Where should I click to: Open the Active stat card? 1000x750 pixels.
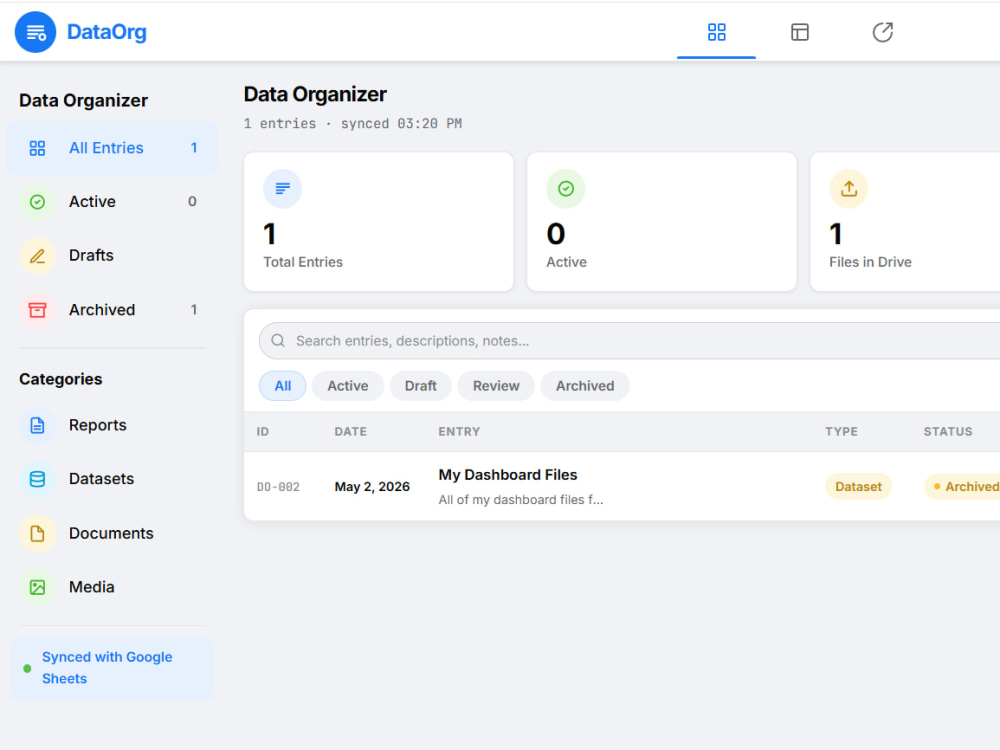(x=662, y=222)
